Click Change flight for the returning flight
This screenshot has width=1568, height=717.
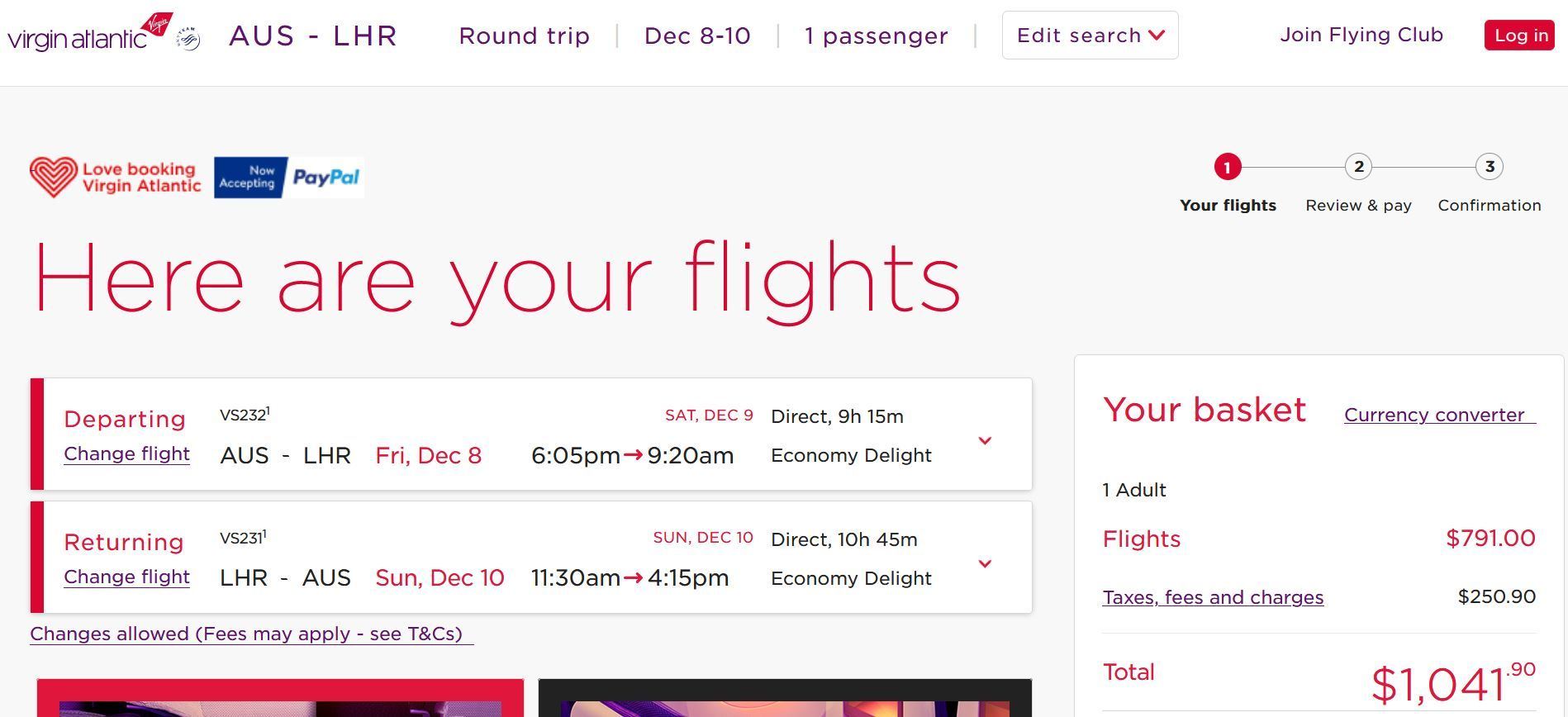(126, 577)
